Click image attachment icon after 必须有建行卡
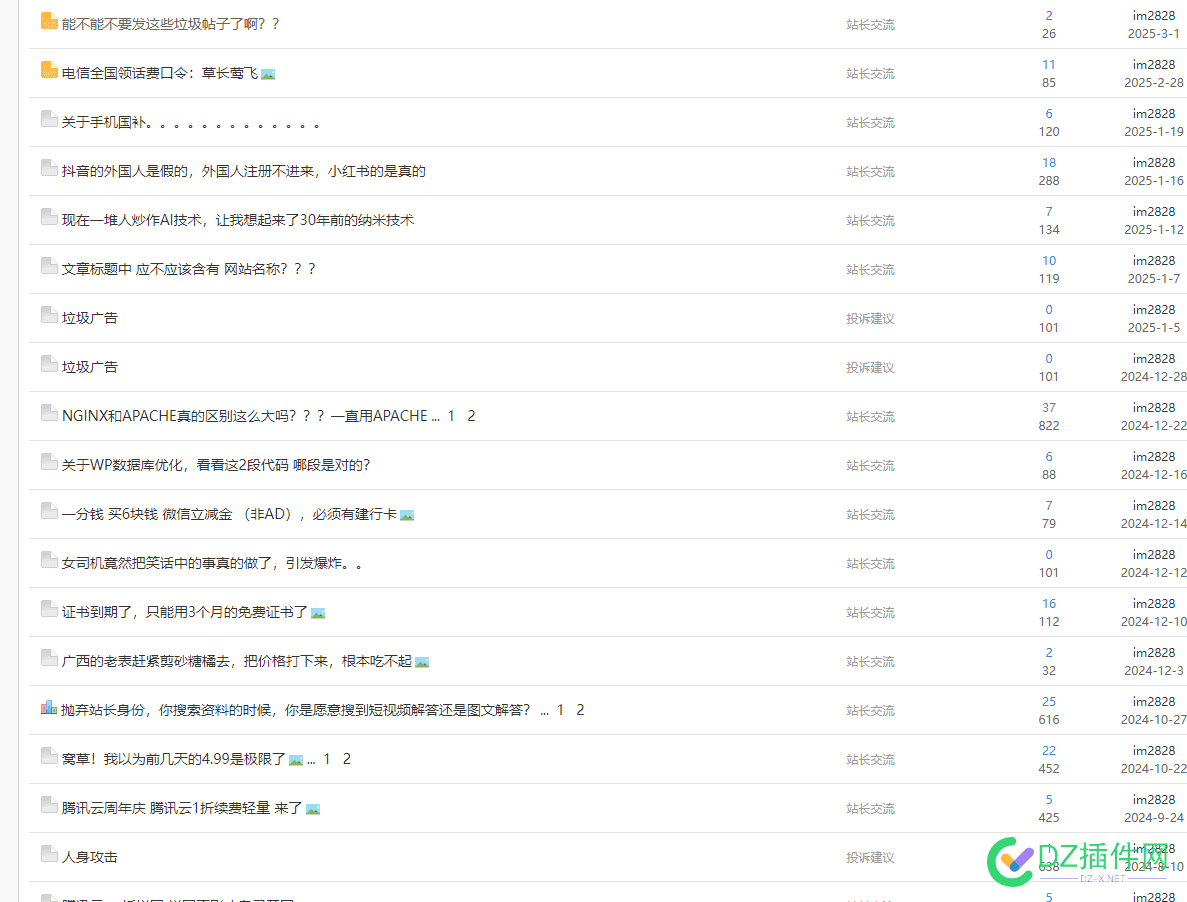 407,515
